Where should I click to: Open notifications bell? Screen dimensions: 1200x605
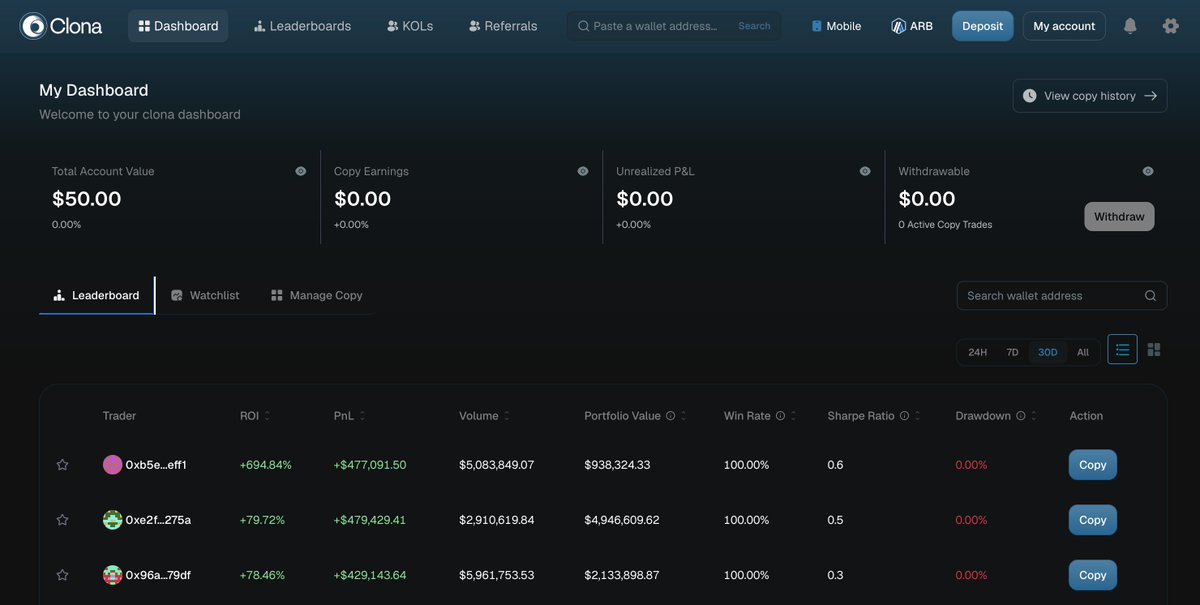click(x=1130, y=26)
